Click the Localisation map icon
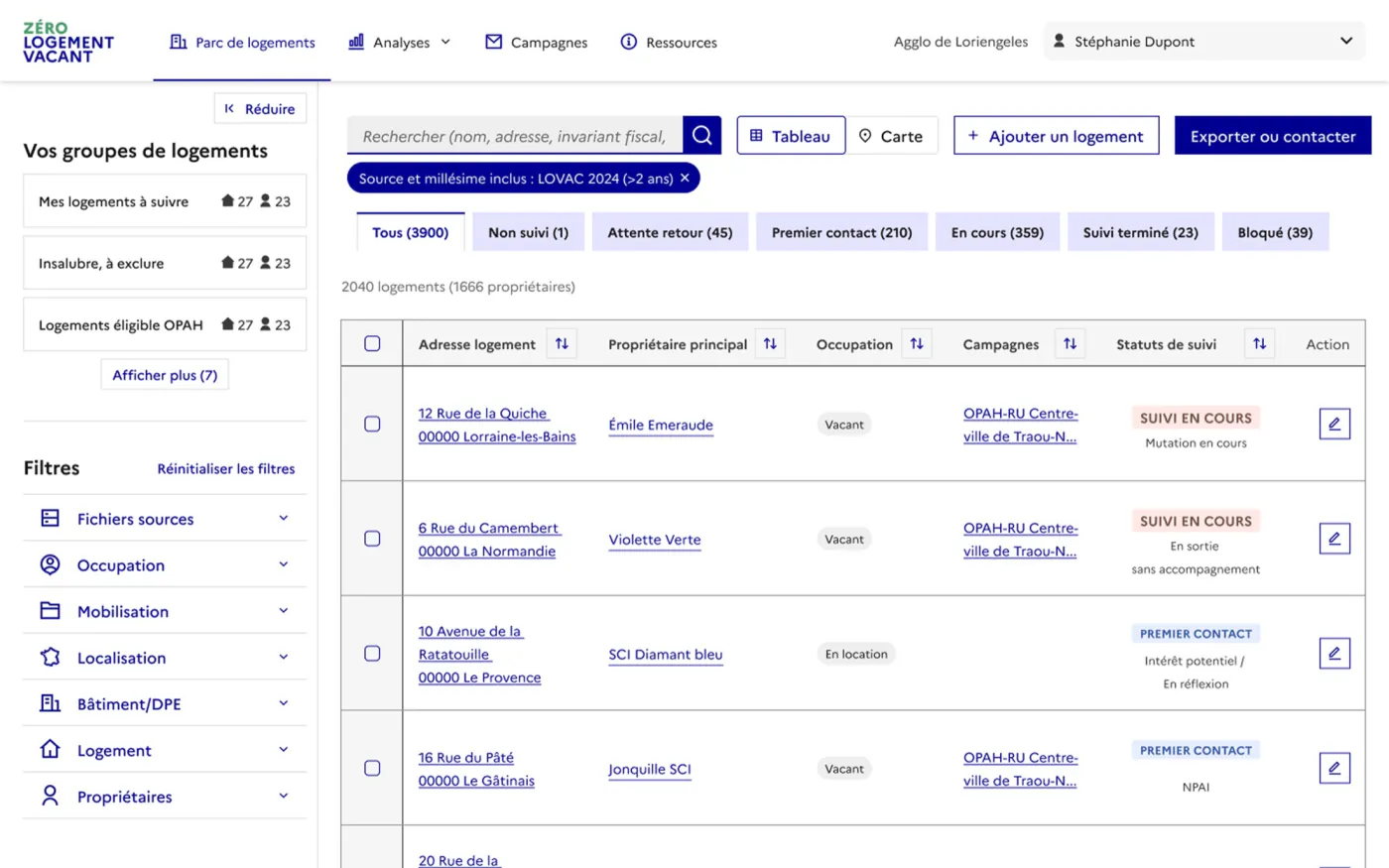This screenshot has height=868, width=1389. click(50, 657)
